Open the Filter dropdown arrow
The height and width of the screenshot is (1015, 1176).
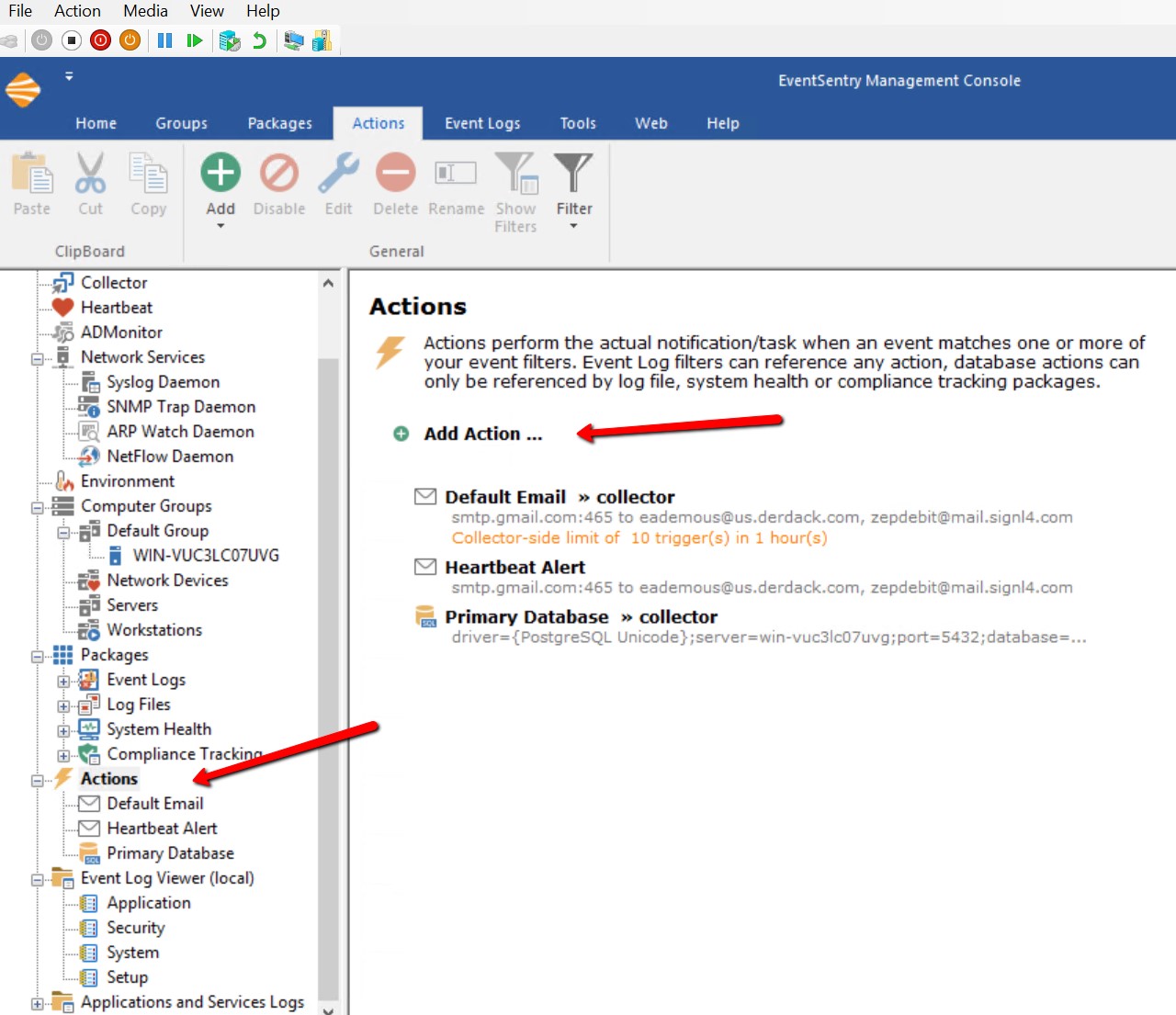(573, 226)
